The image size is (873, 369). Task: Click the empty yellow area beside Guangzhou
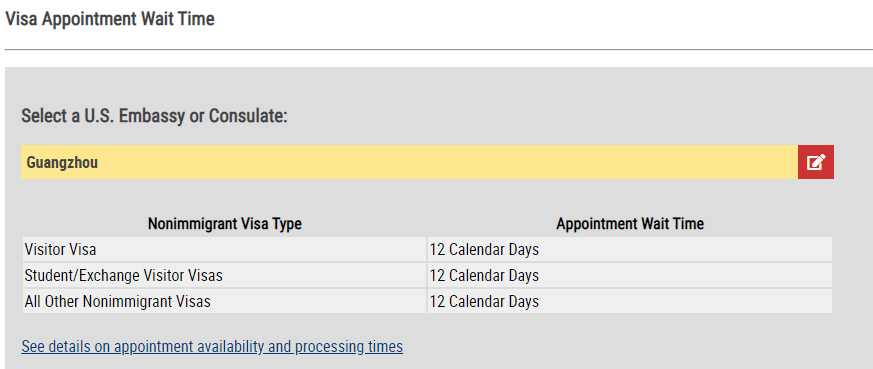(x=445, y=162)
